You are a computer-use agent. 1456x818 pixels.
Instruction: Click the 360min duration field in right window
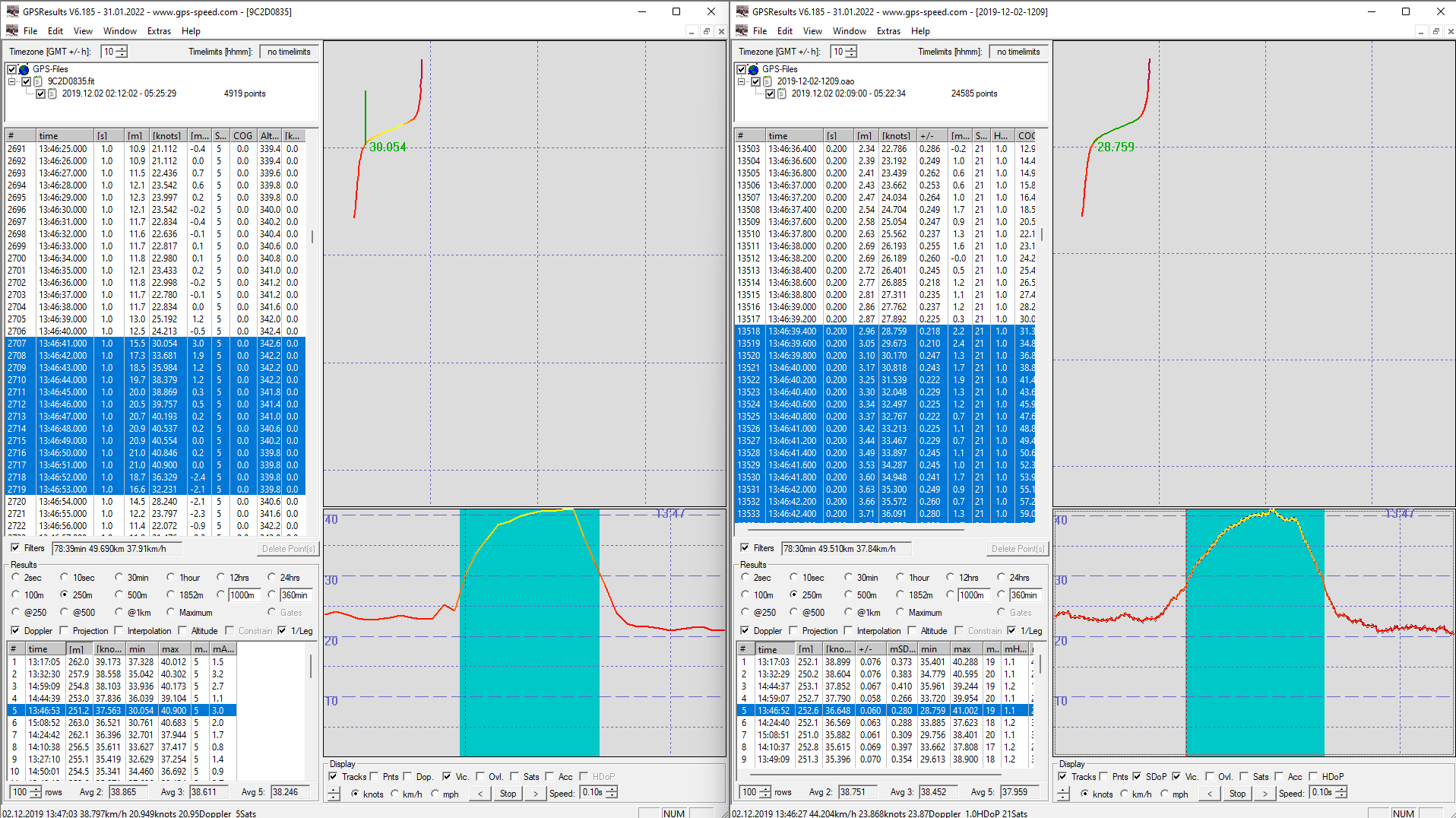point(1024,594)
